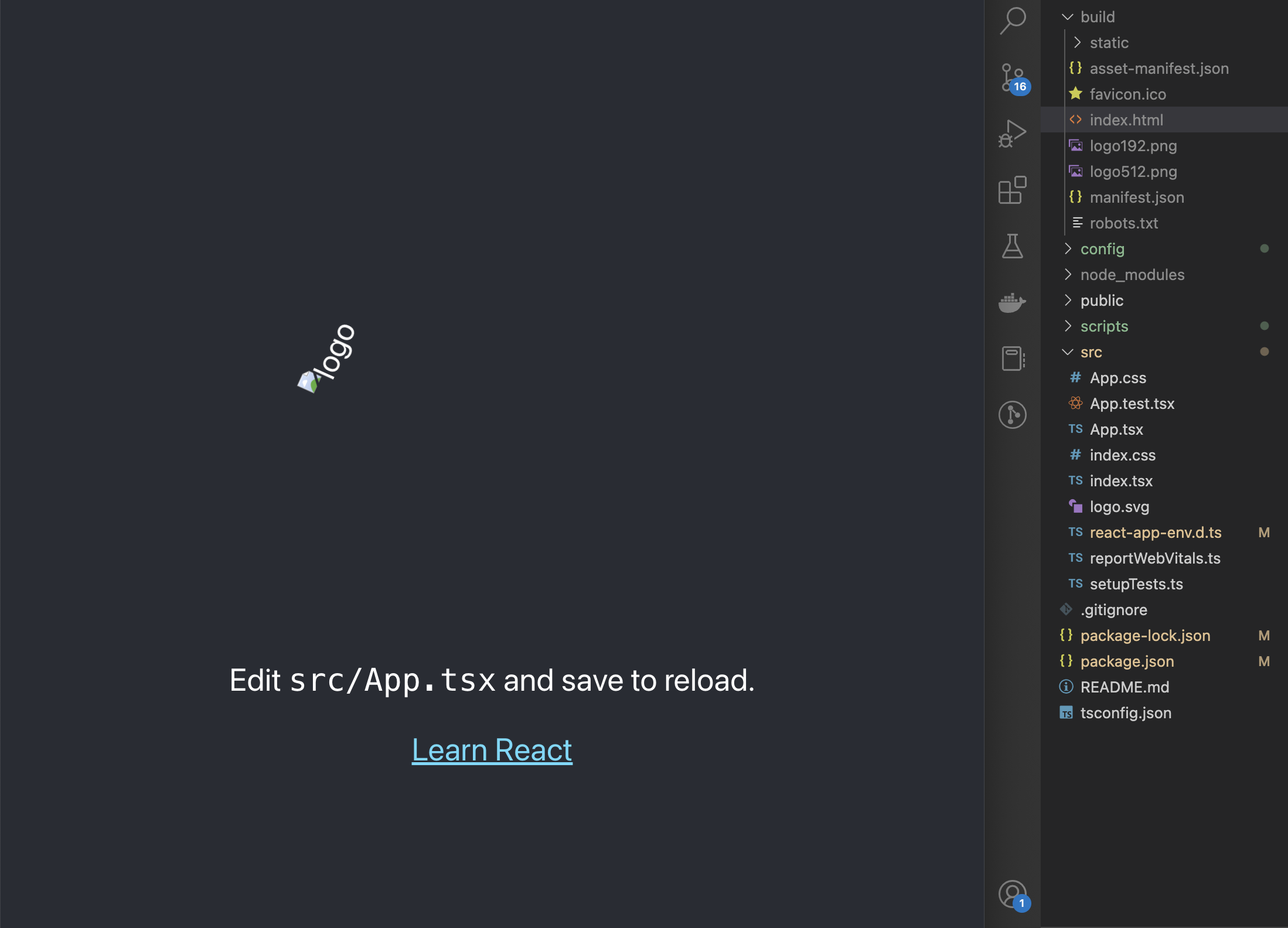Expand the config folder
Screen dimensions: 1288x928
click(1102, 249)
